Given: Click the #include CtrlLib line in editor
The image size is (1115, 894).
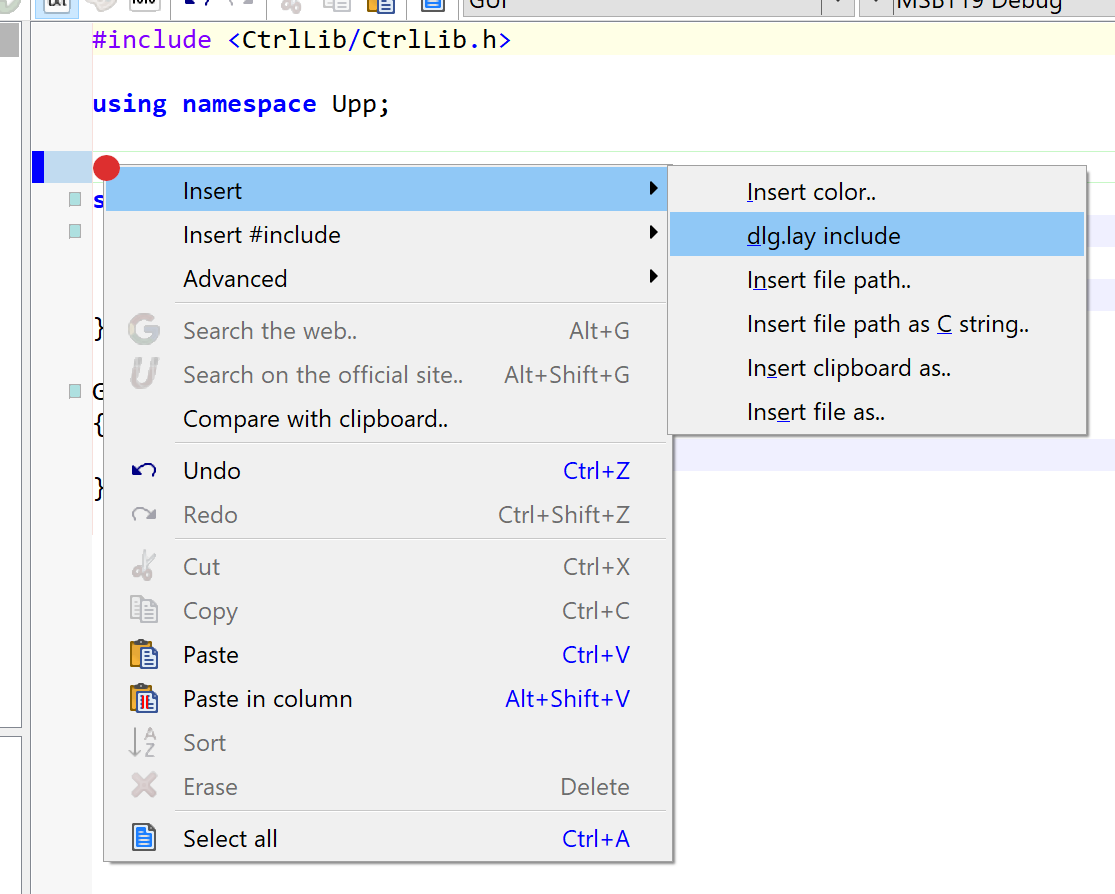Looking at the screenshot, I should click(301, 40).
